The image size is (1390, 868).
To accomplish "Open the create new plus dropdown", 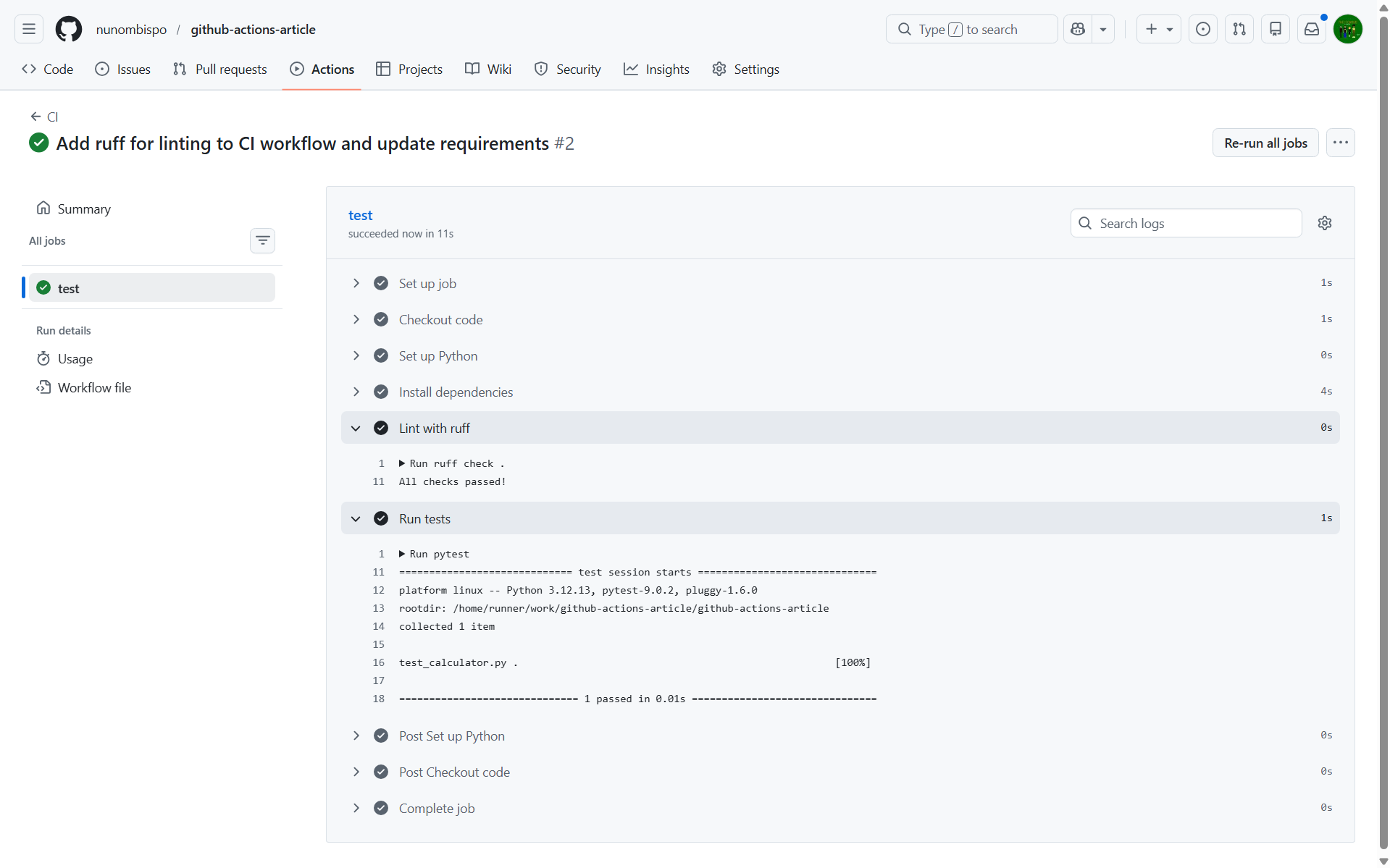I will pos(1158,29).
